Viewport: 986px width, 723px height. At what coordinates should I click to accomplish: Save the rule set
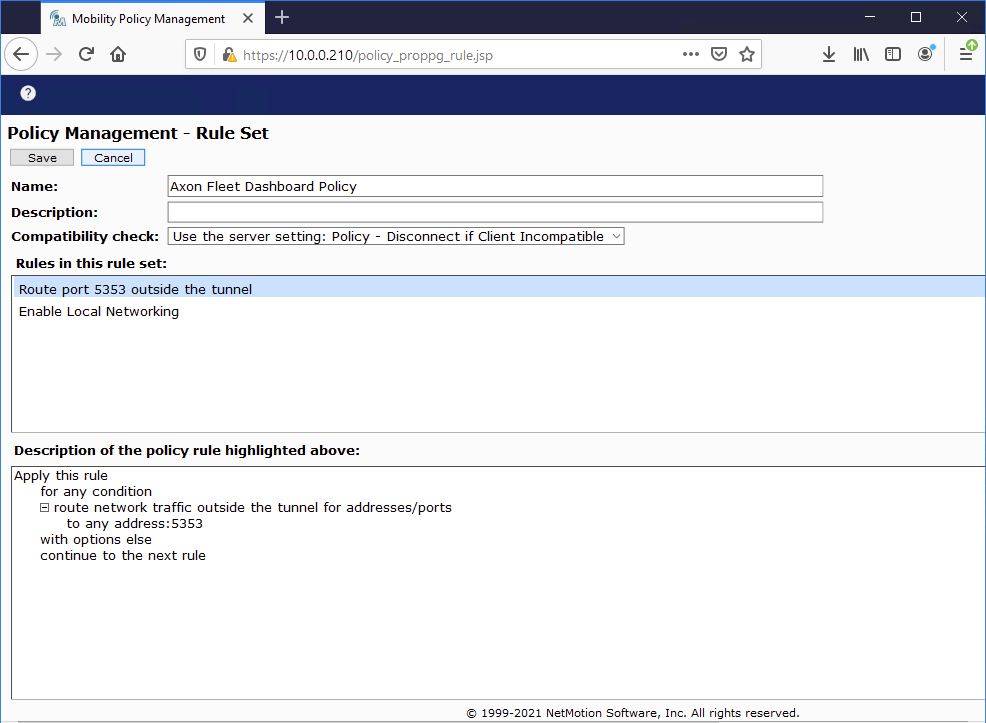click(42, 158)
